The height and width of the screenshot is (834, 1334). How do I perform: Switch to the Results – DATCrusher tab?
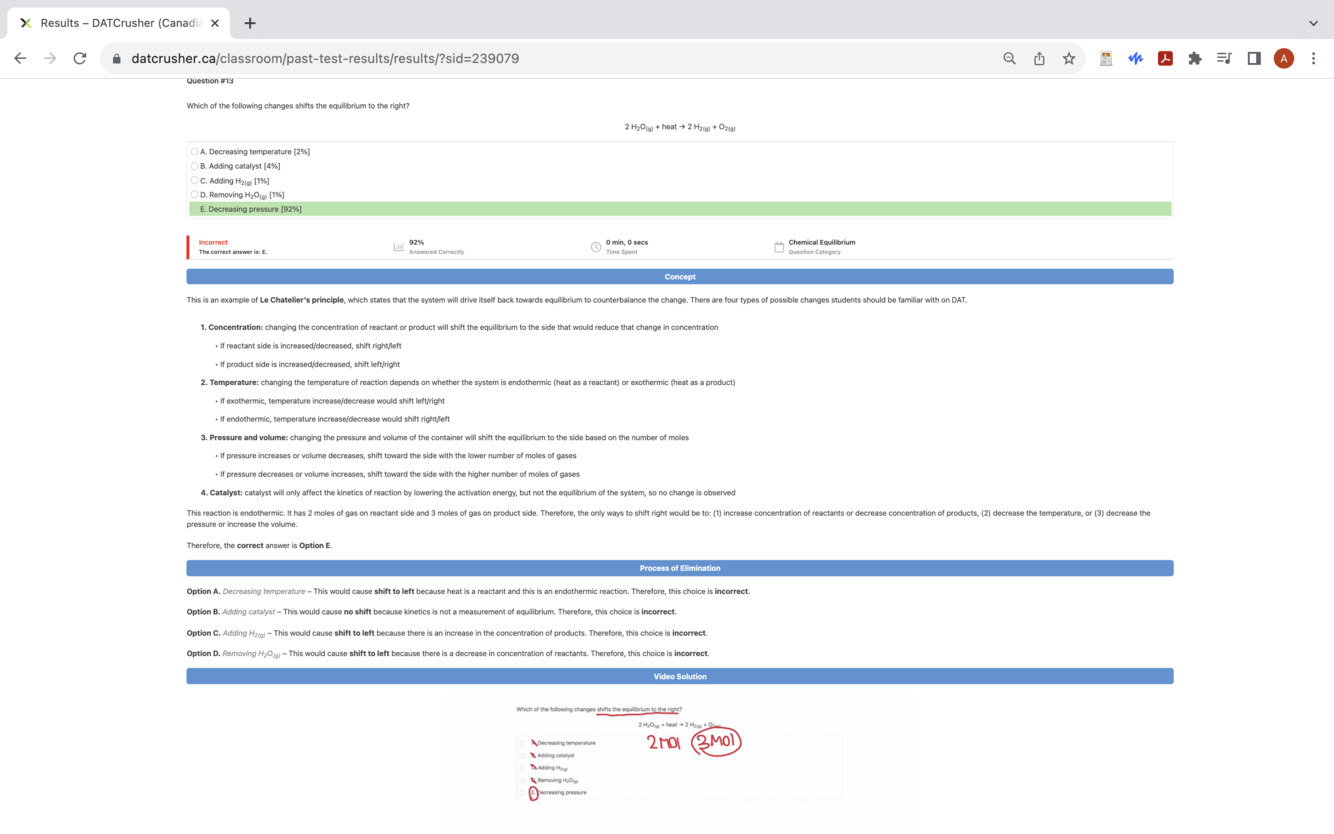click(x=119, y=23)
